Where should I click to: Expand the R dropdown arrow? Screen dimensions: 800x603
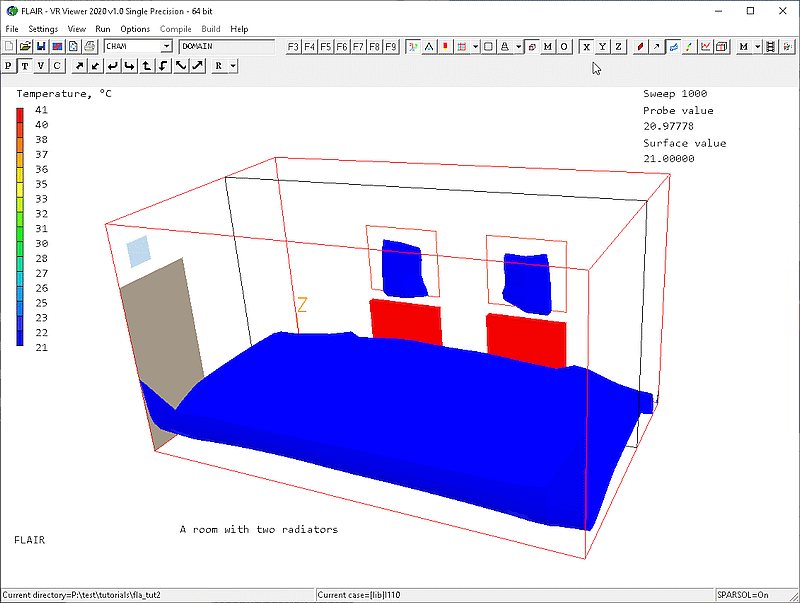click(233, 66)
